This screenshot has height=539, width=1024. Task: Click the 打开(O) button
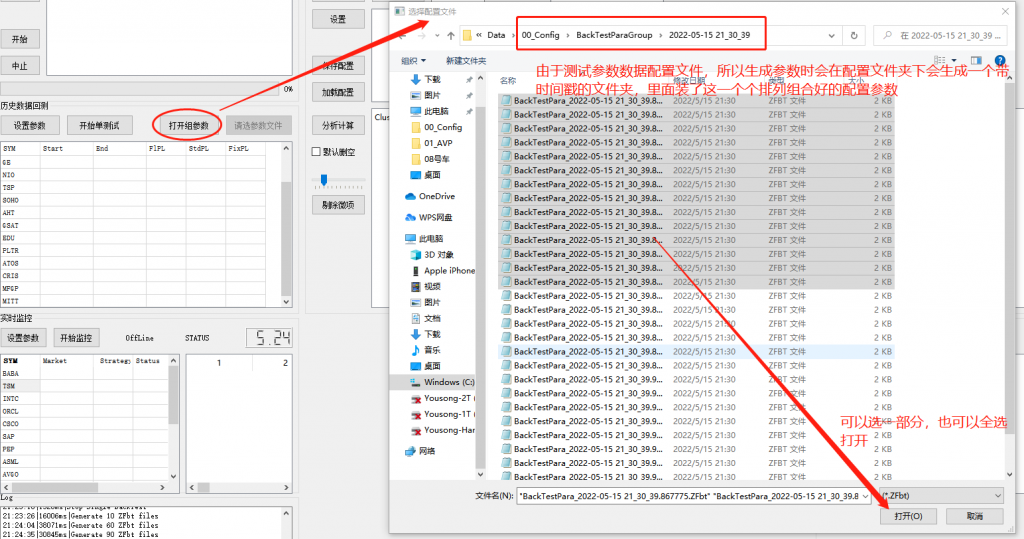pos(908,516)
